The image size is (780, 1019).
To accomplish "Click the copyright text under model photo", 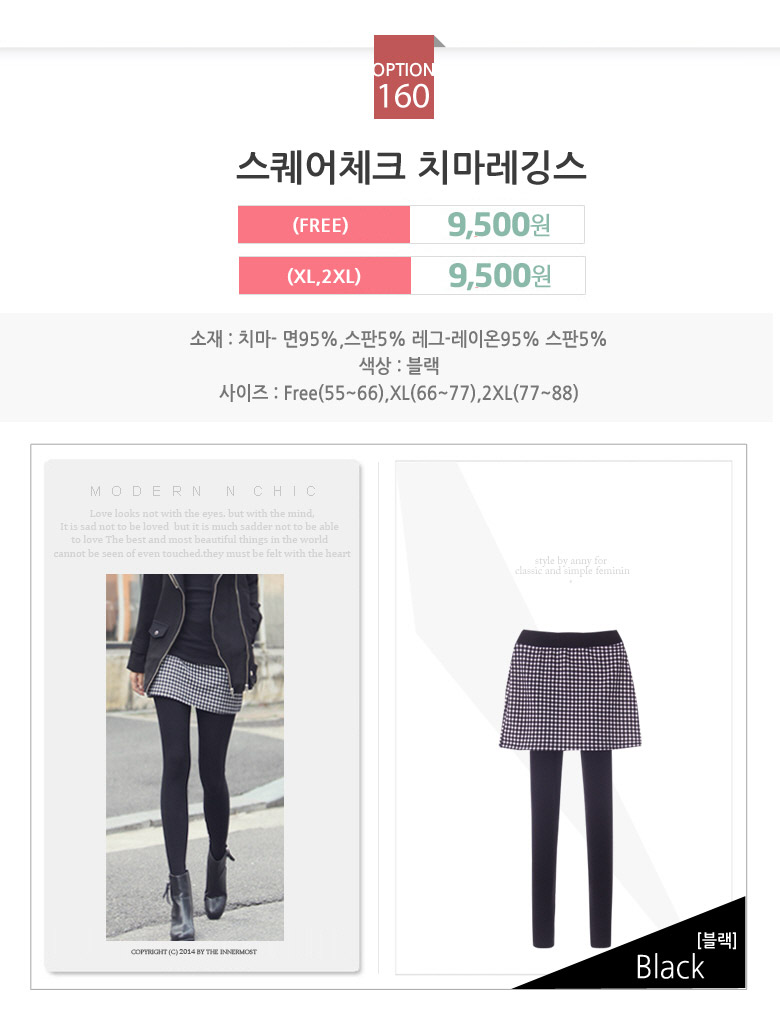I will pyautogui.click(x=194, y=951).
